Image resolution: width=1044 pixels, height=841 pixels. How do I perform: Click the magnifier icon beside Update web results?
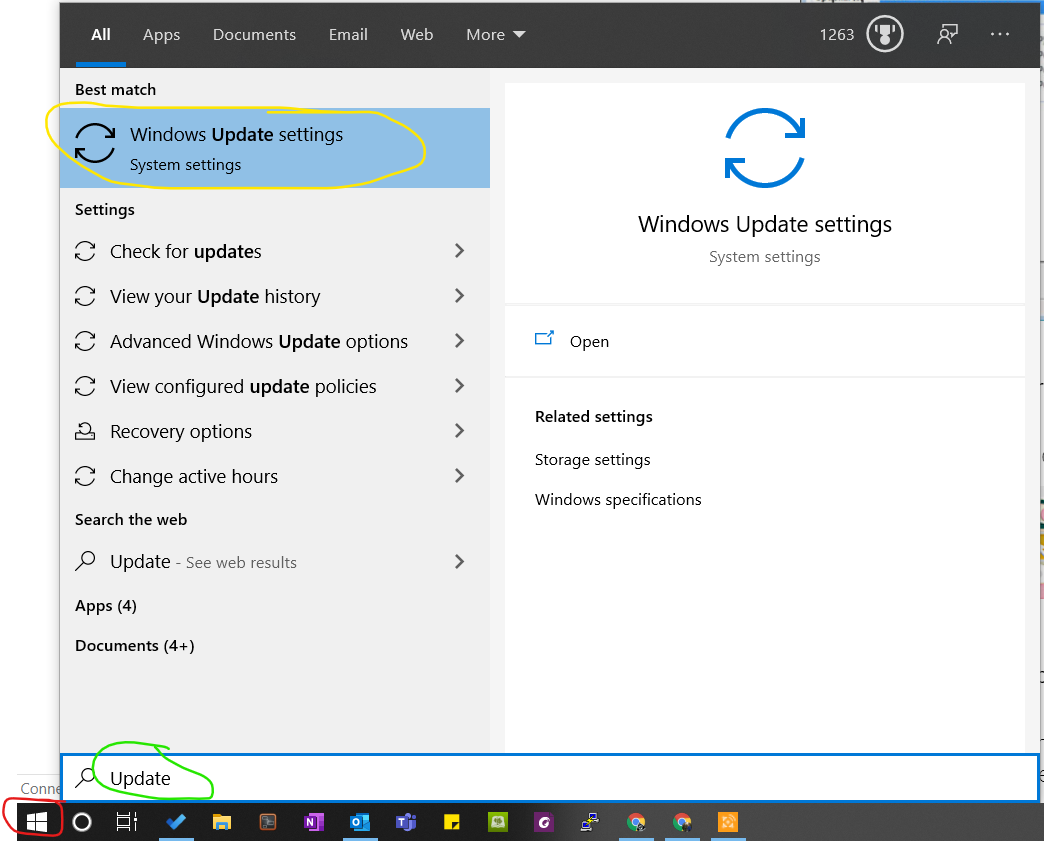[85, 561]
